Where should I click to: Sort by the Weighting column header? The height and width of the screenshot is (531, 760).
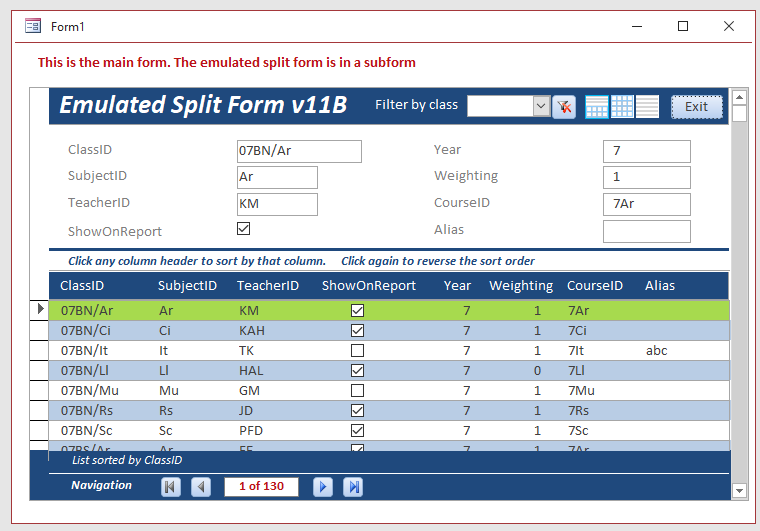point(520,286)
